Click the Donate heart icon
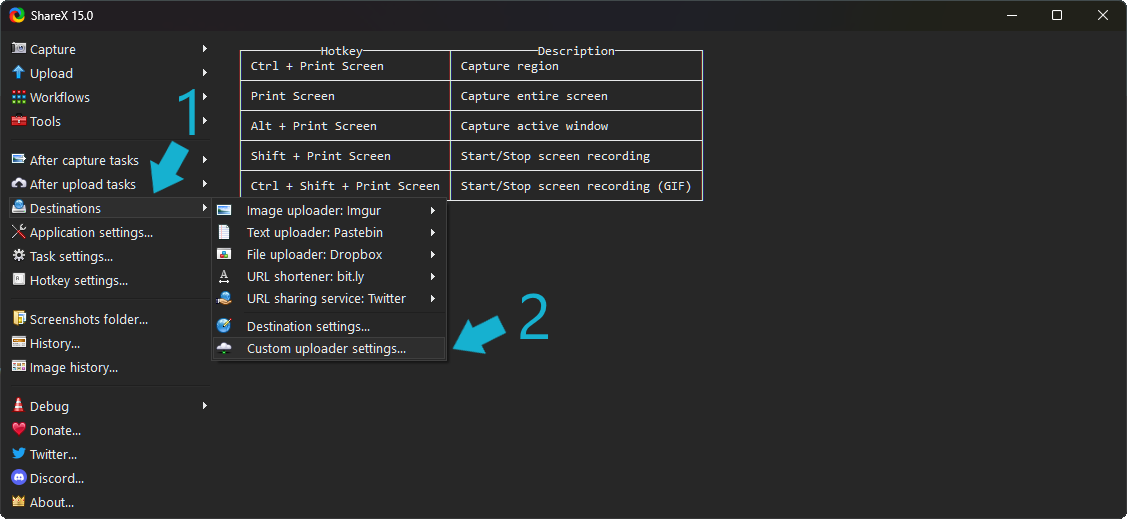Image resolution: width=1127 pixels, height=519 pixels. (19, 430)
